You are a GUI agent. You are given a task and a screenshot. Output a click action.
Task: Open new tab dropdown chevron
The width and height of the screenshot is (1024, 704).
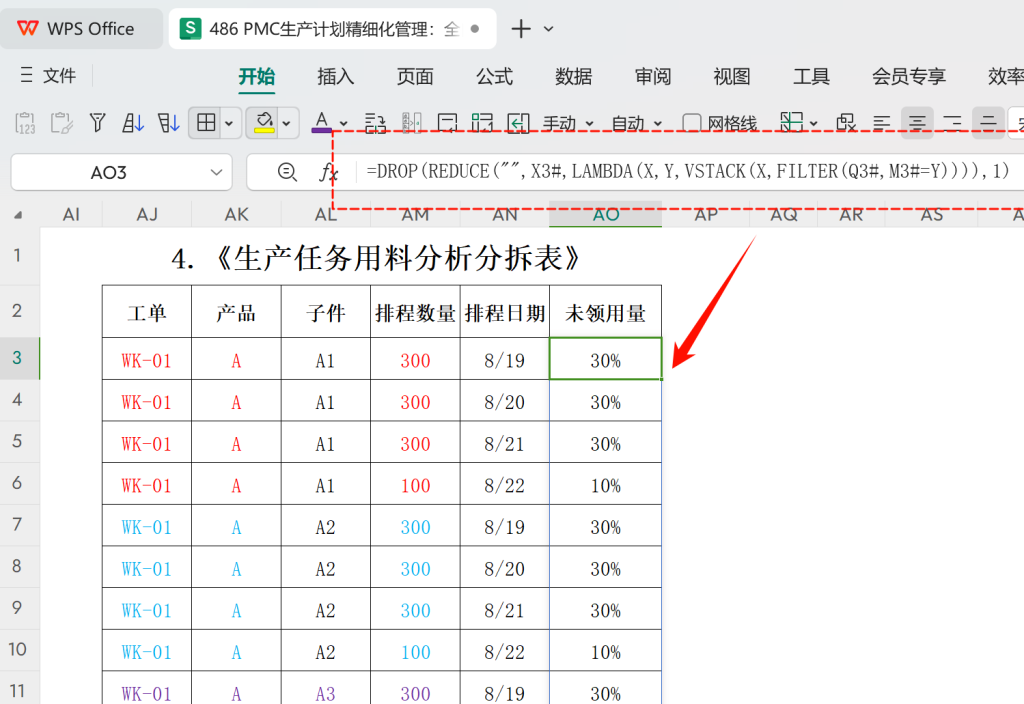click(x=549, y=29)
